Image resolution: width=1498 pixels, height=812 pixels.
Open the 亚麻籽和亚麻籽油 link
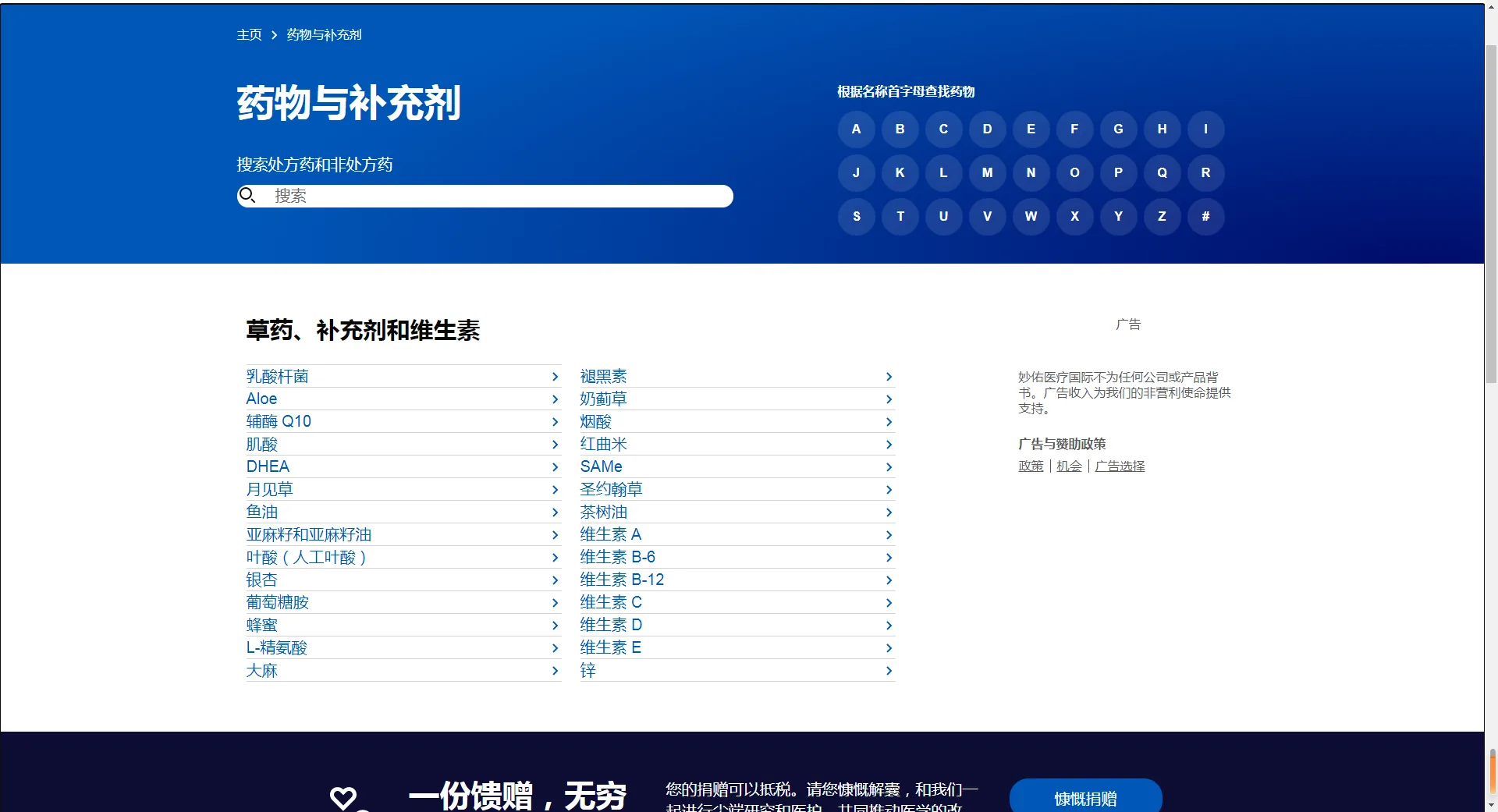pos(309,534)
